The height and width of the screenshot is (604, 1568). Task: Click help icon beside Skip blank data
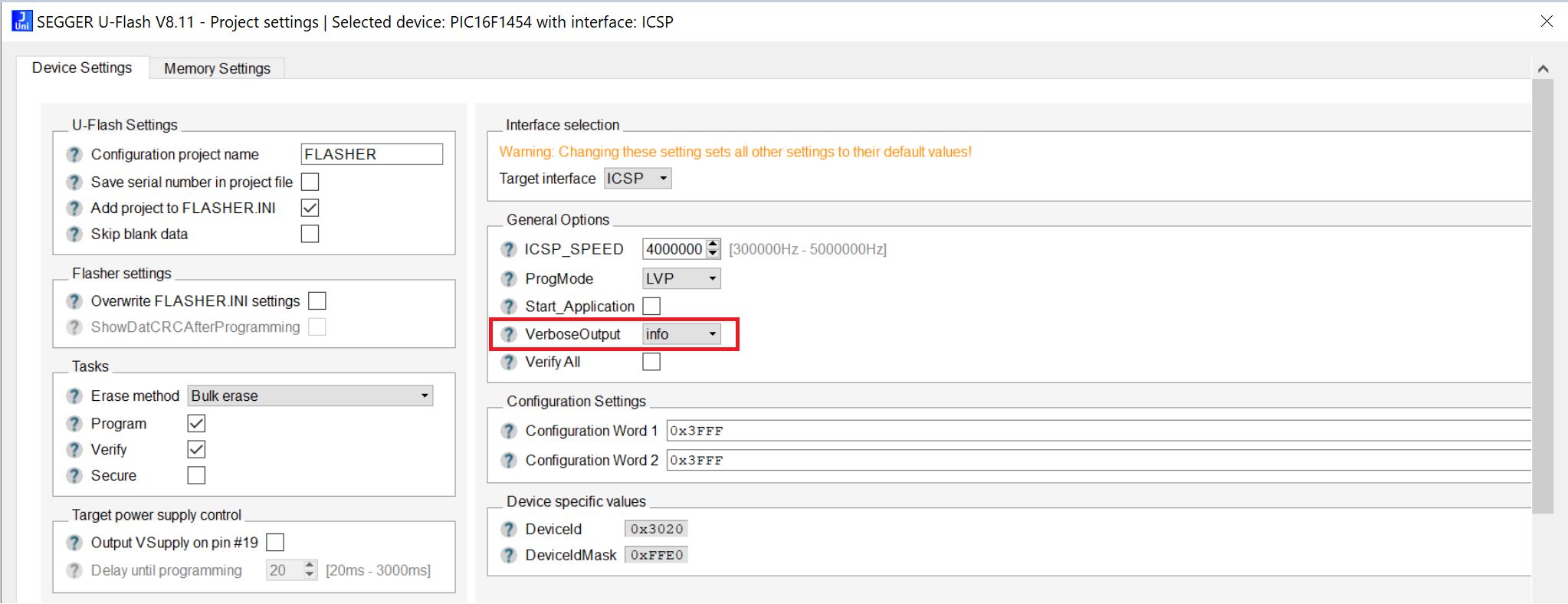coord(74,235)
